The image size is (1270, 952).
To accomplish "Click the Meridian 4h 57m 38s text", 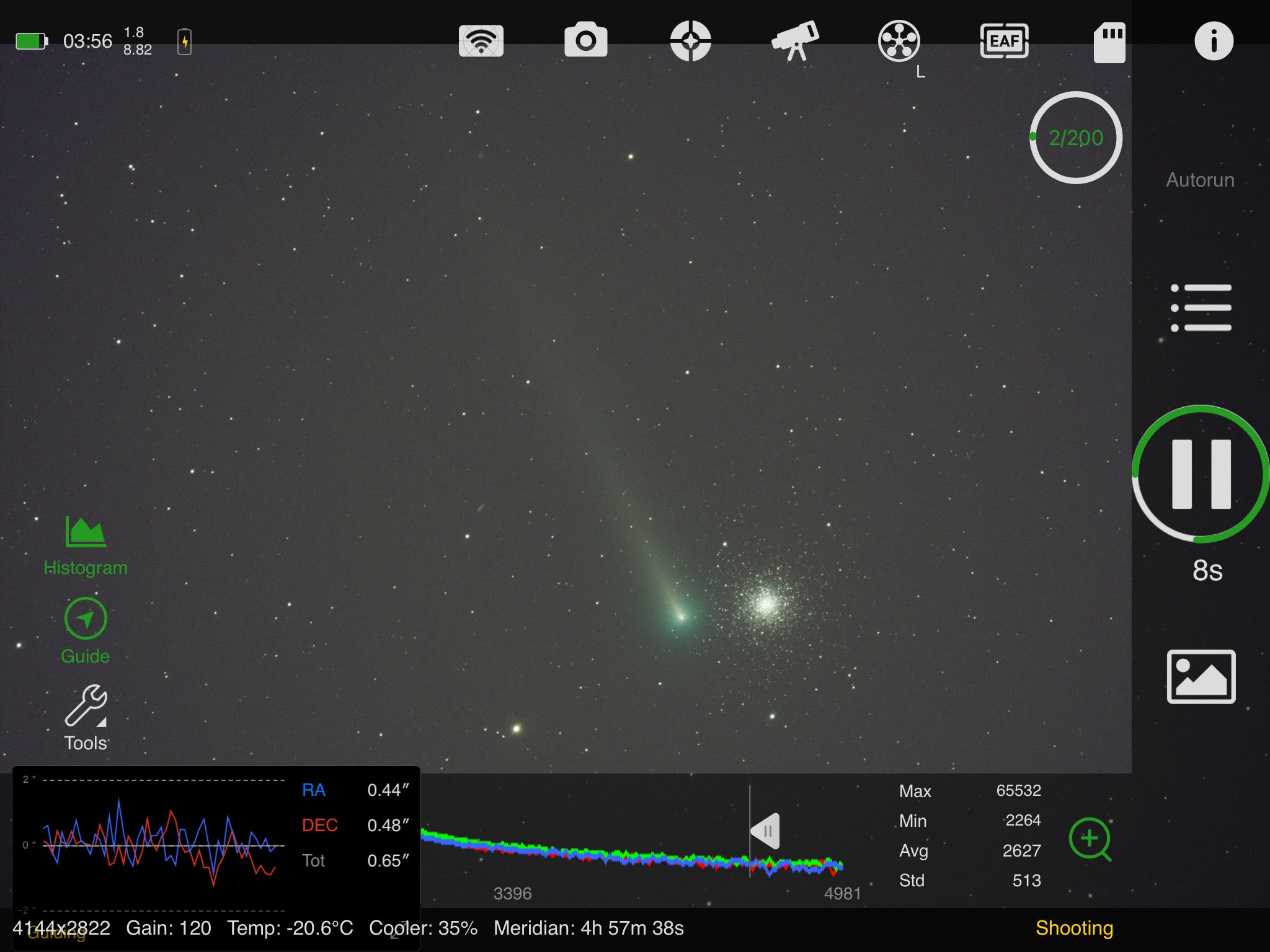I will [588, 928].
